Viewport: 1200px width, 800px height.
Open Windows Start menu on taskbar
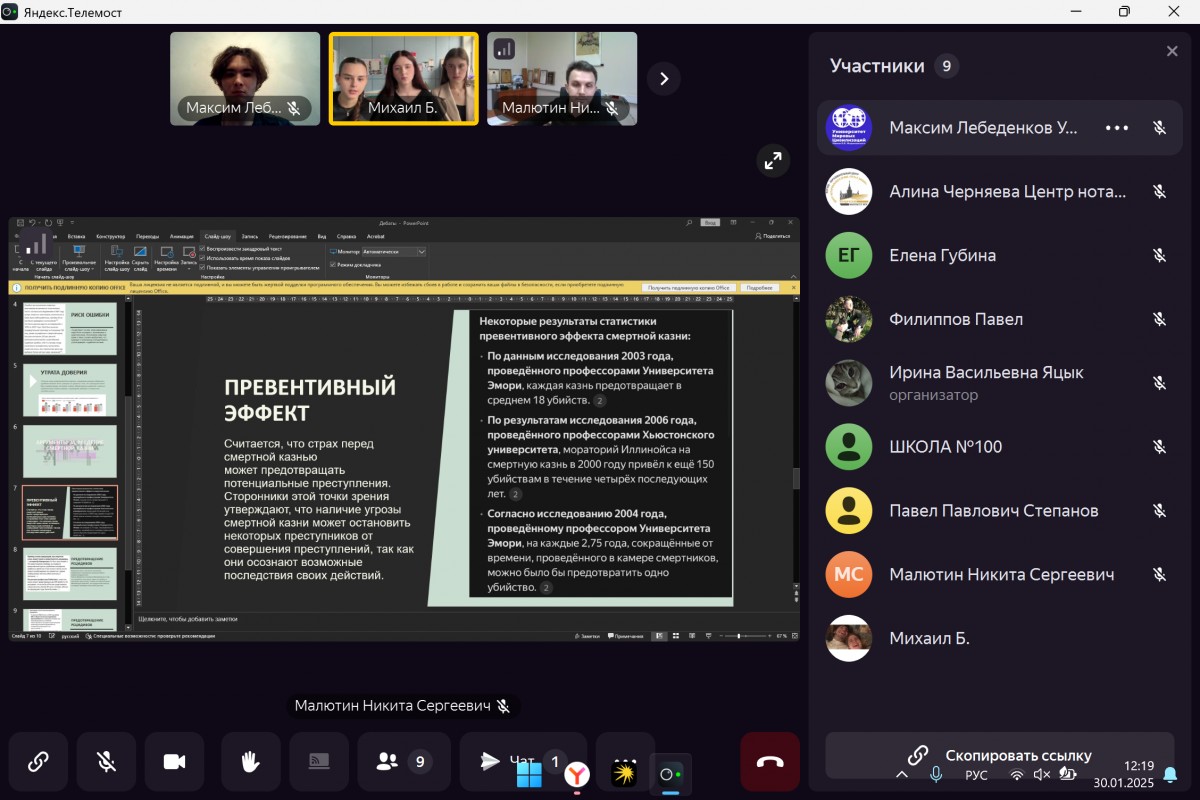click(x=529, y=775)
